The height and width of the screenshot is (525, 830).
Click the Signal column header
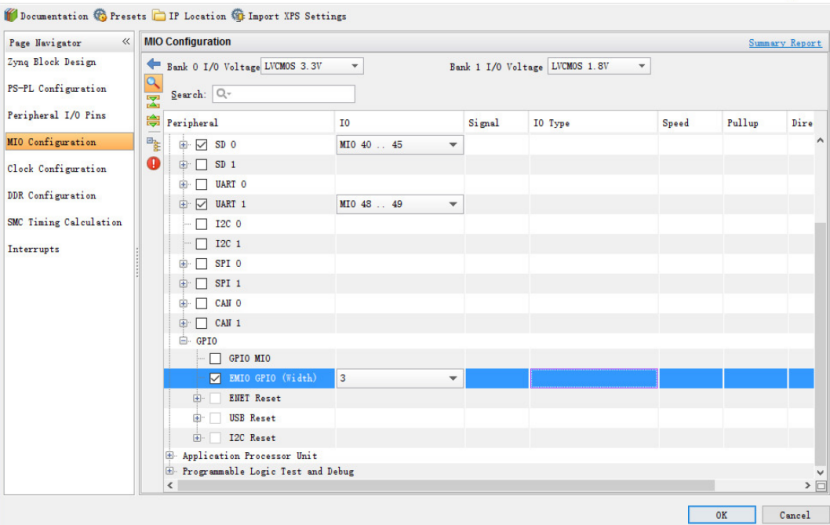[x=497, y=123]
